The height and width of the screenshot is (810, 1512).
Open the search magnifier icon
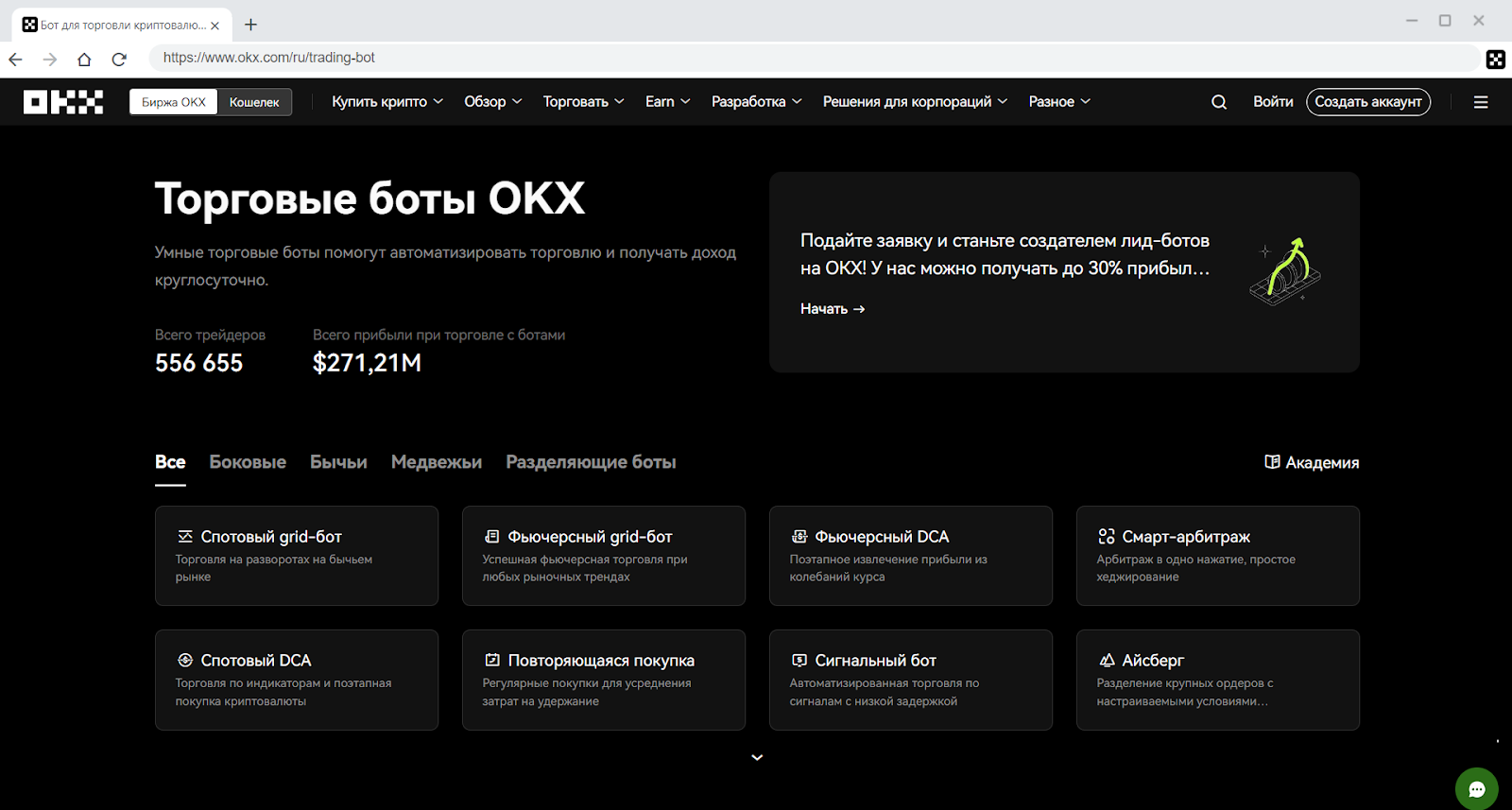(1219, 102)
